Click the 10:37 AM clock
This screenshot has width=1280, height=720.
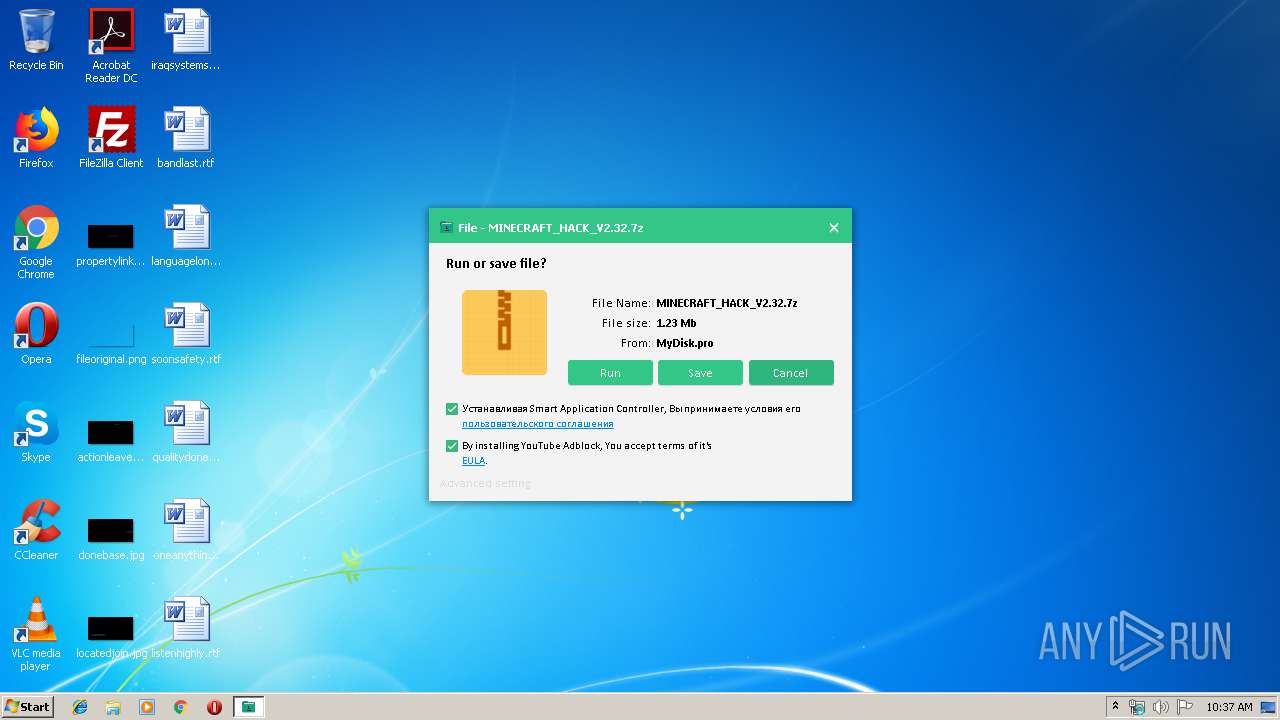tap(1229, 707)
